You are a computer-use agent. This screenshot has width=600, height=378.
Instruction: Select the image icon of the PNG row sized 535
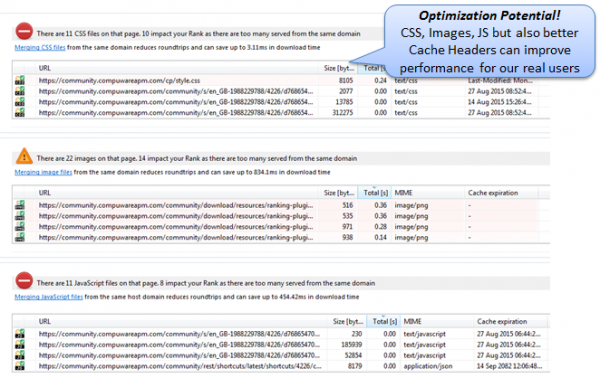pyautogui.click(x=20, y=216)
